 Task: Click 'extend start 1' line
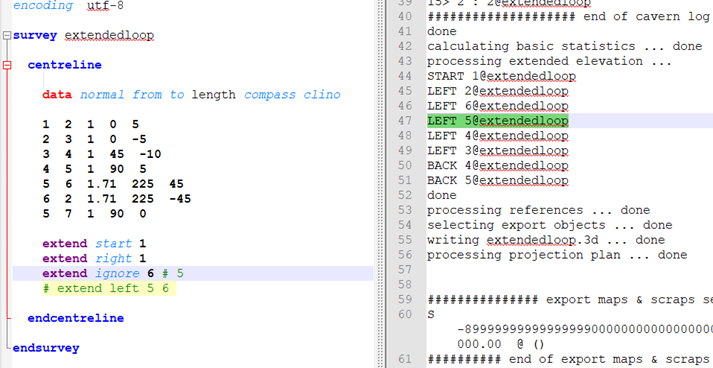(94, 244)
